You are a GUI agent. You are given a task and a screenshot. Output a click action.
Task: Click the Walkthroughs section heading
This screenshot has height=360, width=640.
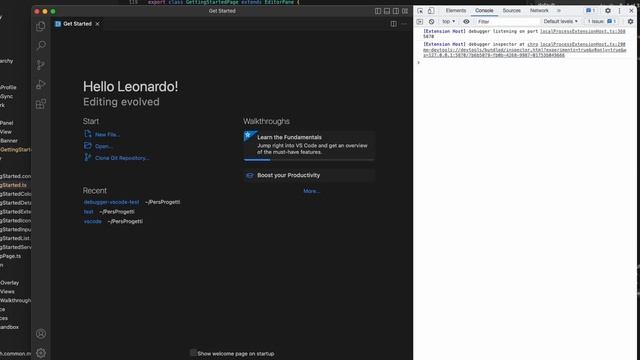point(267,121)
